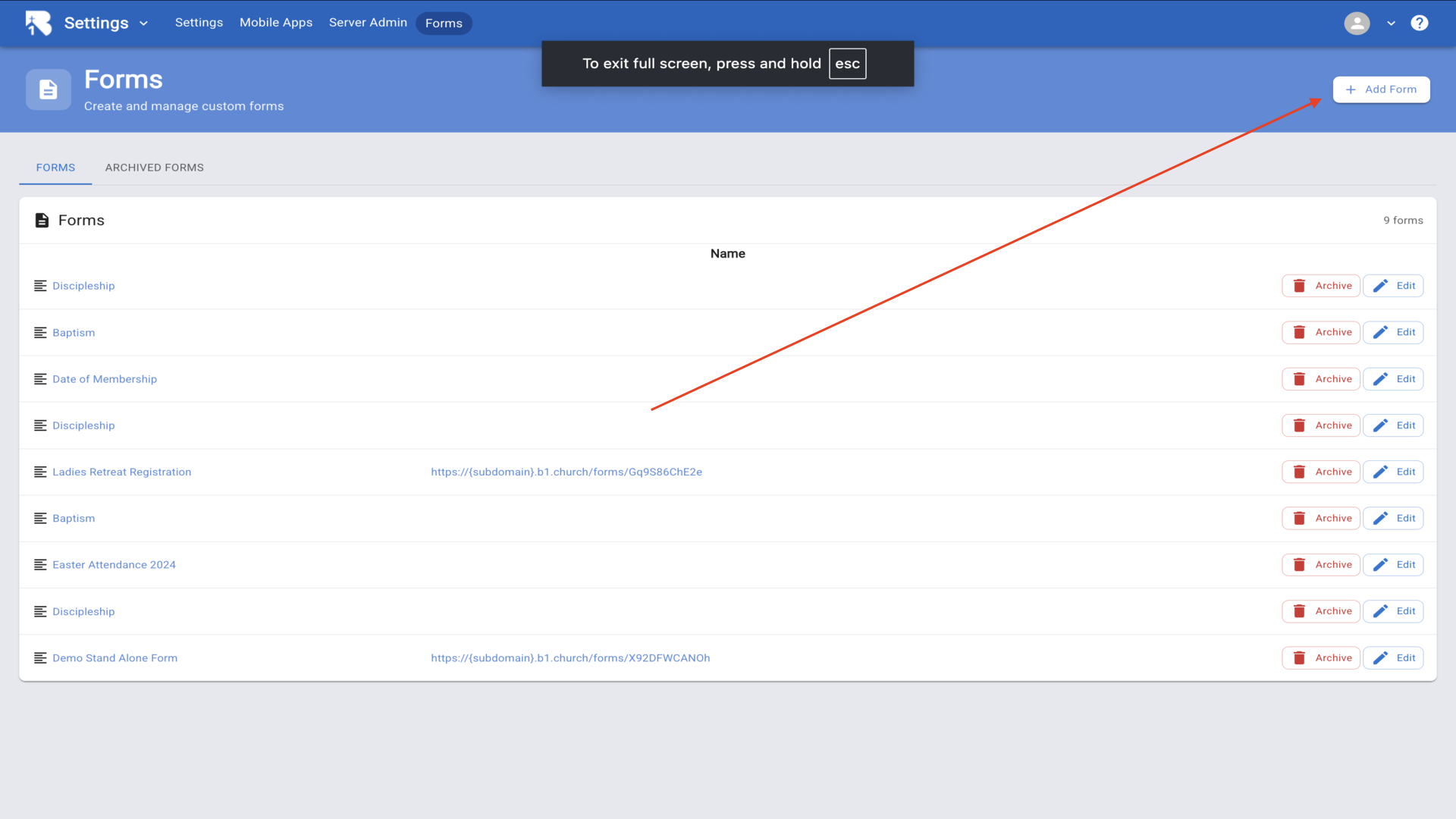
Task: Select the Forms tab
Action: 55,168
